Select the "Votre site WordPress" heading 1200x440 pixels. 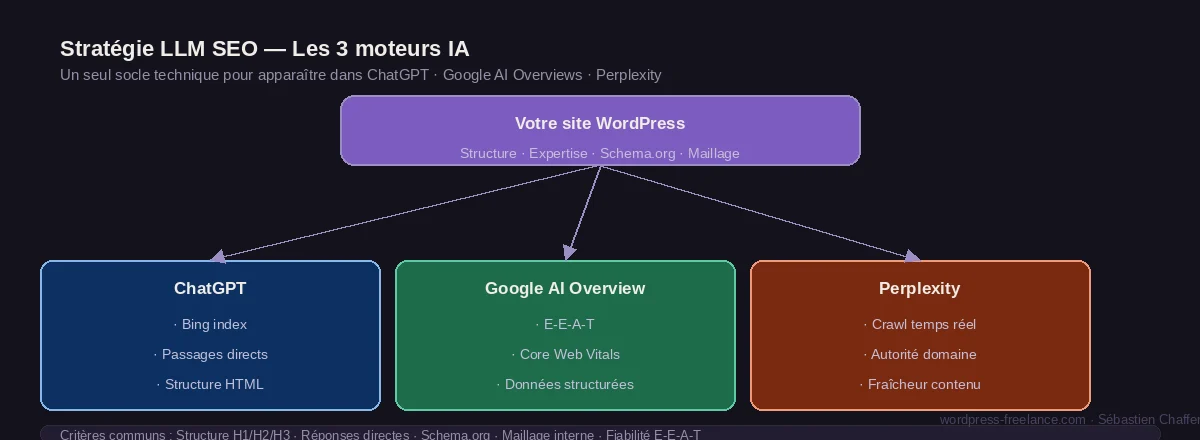coord(600,123)
